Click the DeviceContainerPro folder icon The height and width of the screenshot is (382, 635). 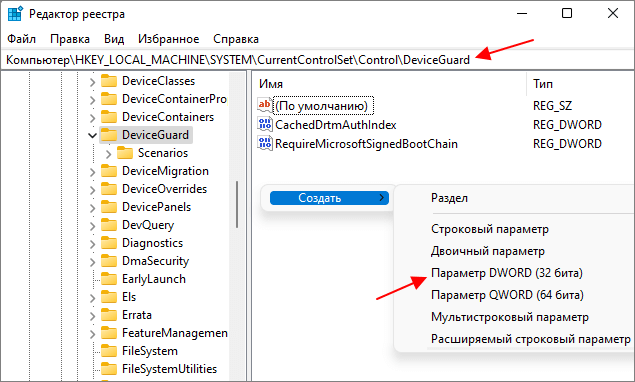[x=109, y=99]
